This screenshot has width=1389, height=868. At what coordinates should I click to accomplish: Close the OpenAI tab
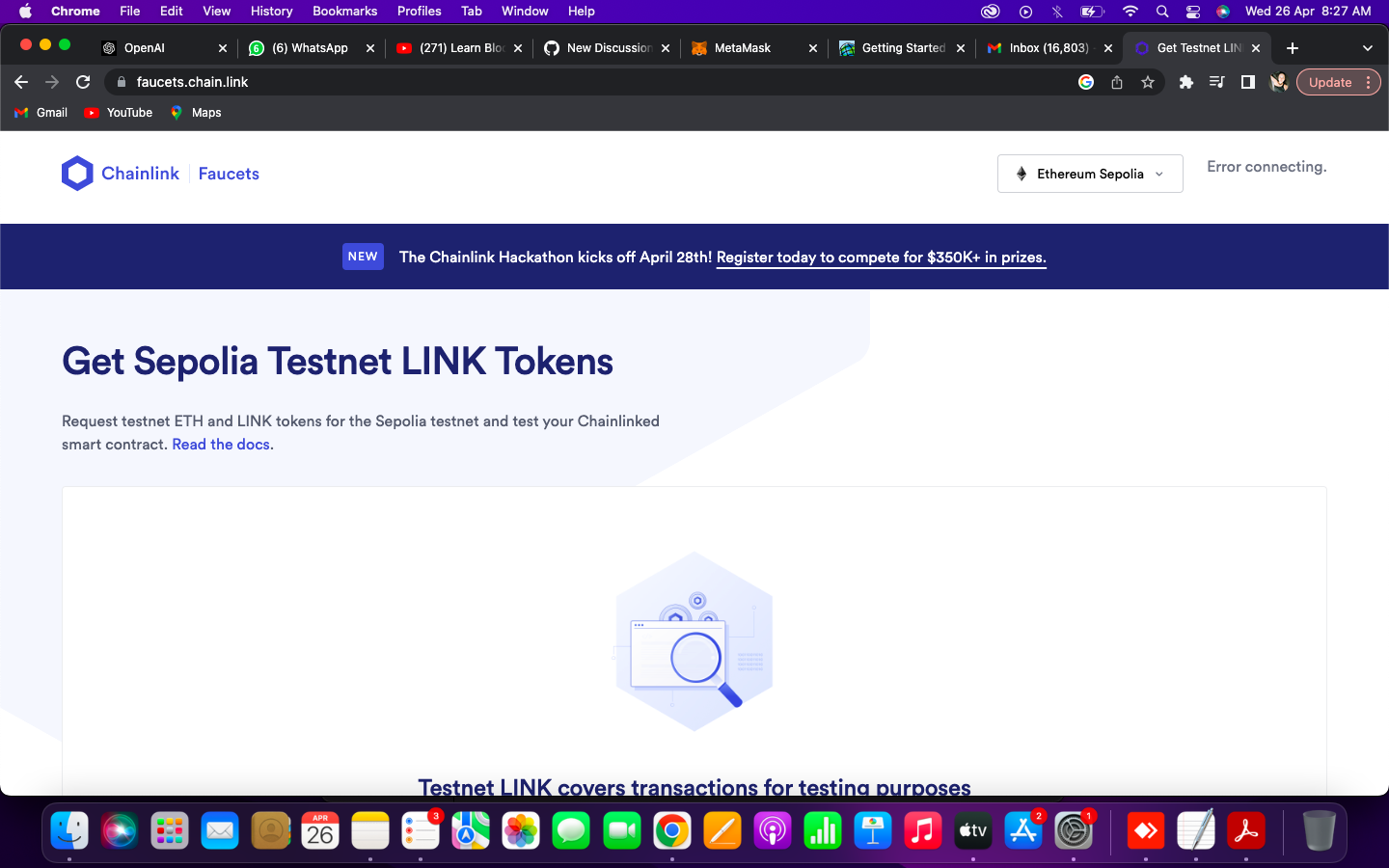(x=223, y=48)
